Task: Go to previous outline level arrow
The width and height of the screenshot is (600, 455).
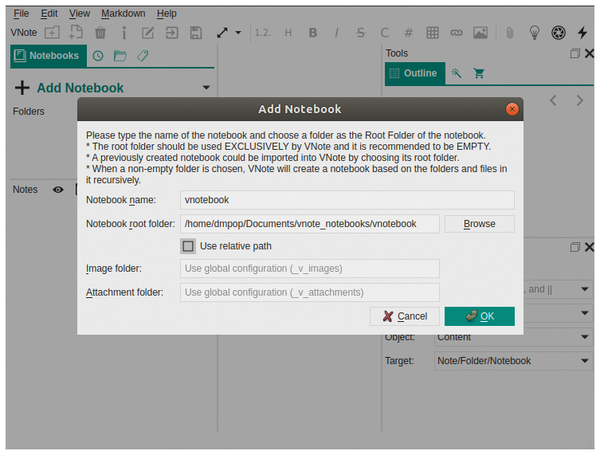Action: pyautogui.click(x=553, y=101)
